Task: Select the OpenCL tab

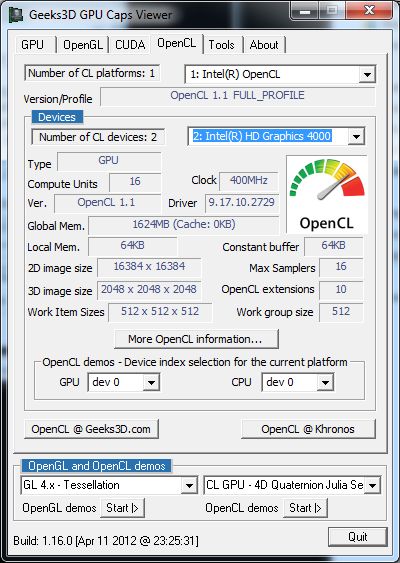Action: (x=177, y=43)
